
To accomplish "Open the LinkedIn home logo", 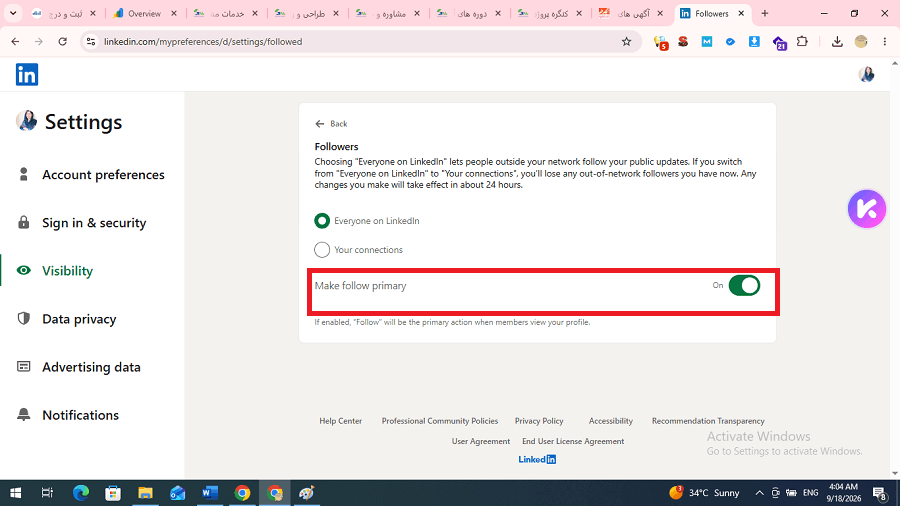I will click(26, 75).
